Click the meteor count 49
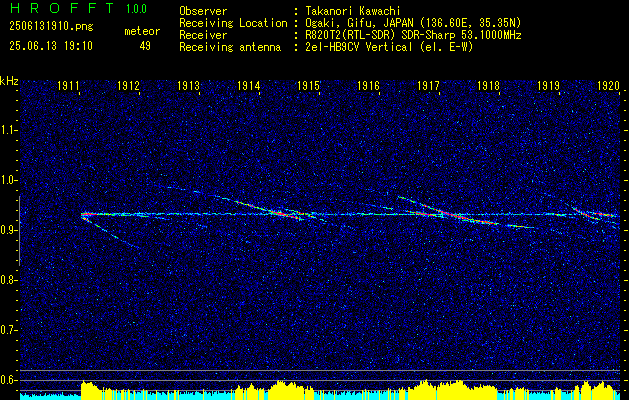629x400 pixels. pyautogui.click(x=145, y=46)
